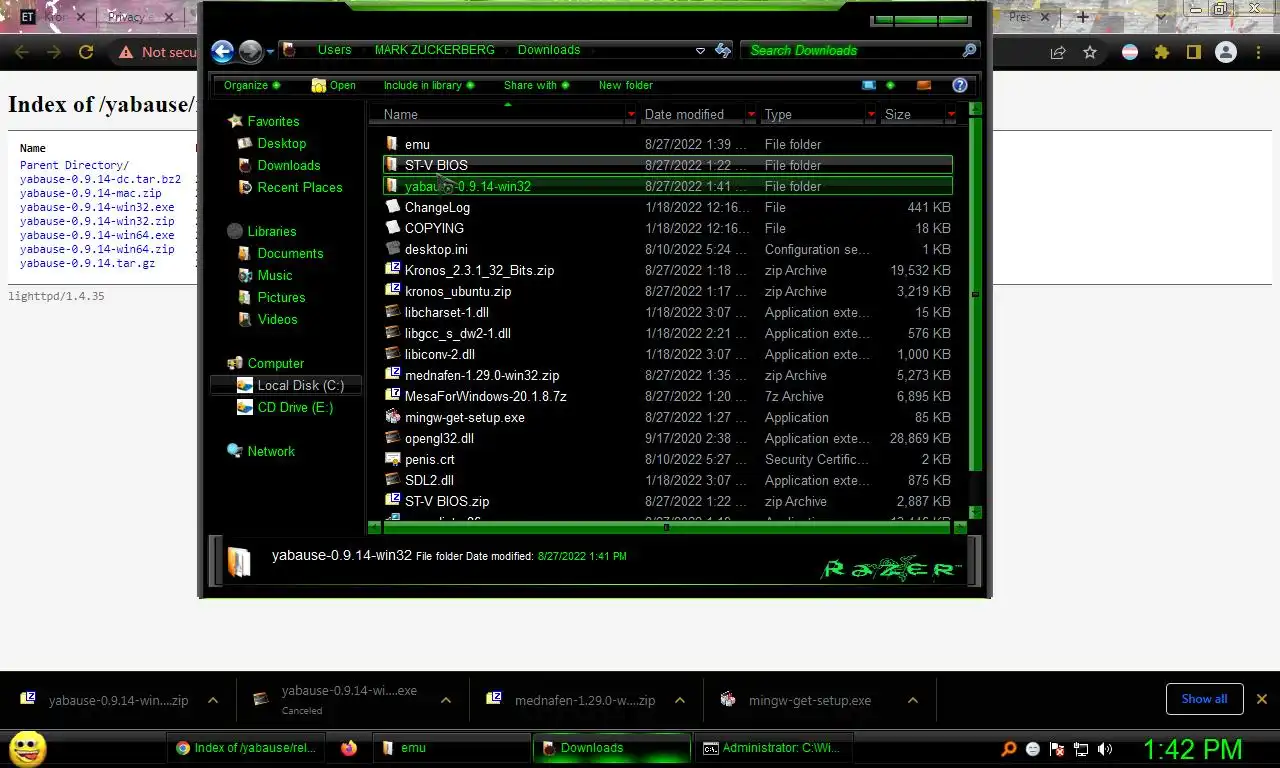
Task: Expand the address bar history dropdown
Action: (x=700, y=51)
